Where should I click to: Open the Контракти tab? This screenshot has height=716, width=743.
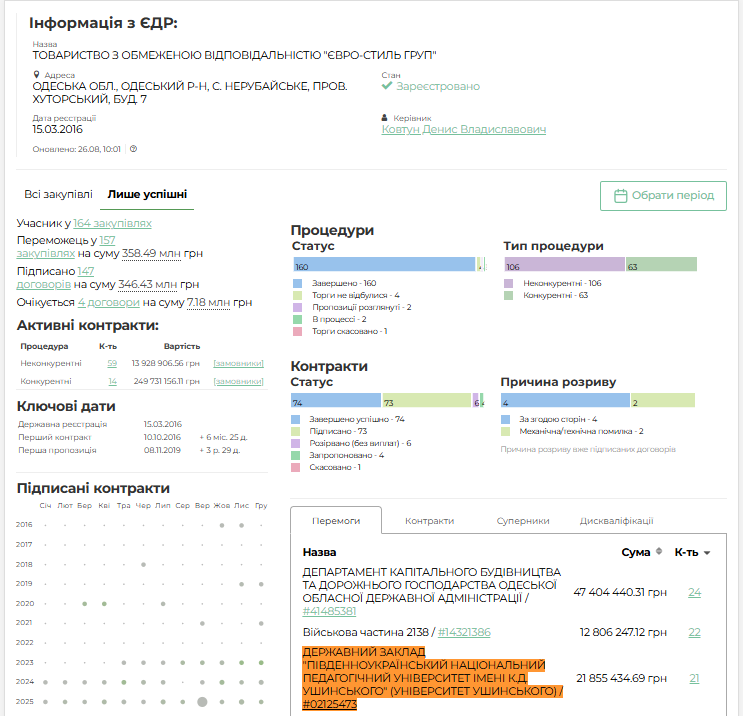pyautogui.click(x=429, y=521)
